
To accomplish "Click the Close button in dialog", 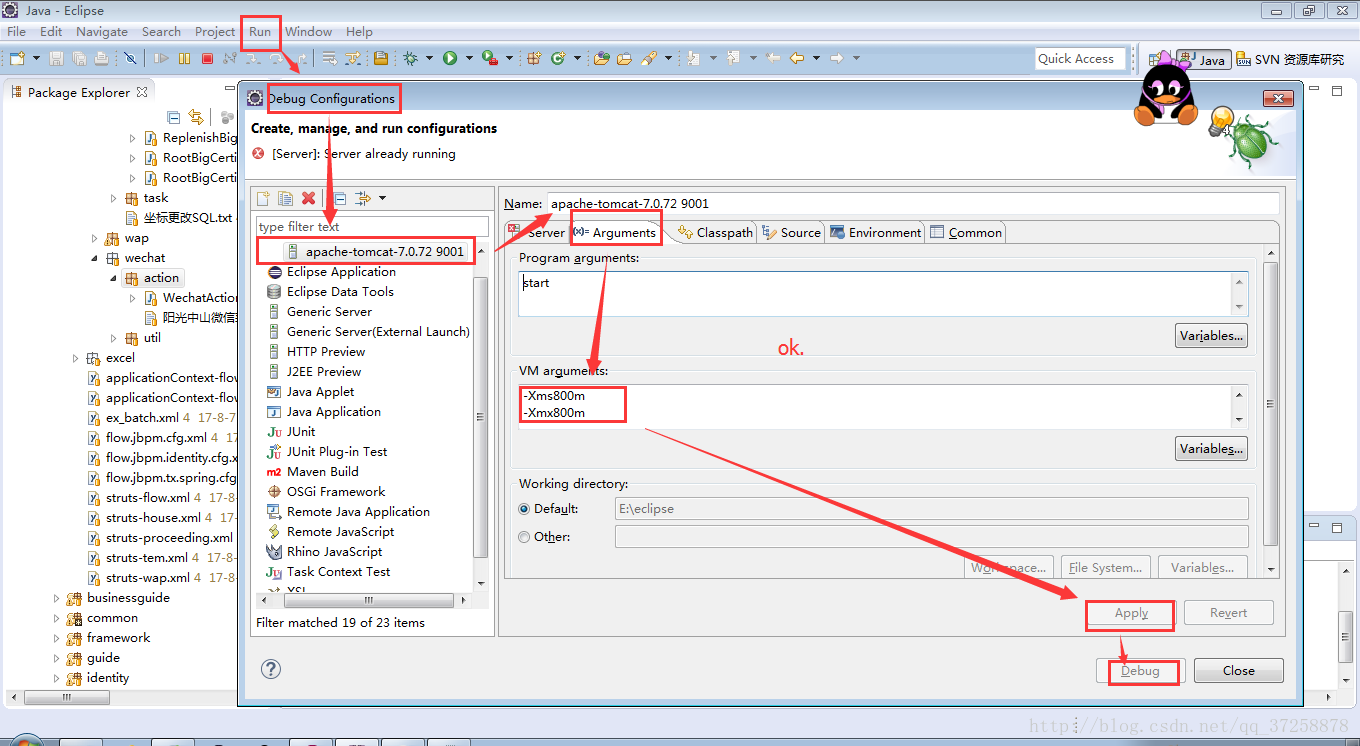I will (1238, 671).
